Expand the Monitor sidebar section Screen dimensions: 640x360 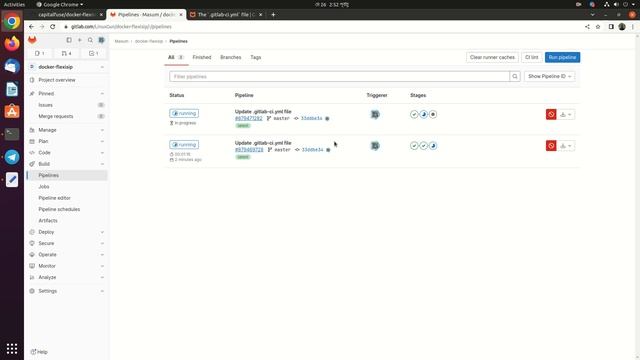pyautogui.click(x=67, y=266)
